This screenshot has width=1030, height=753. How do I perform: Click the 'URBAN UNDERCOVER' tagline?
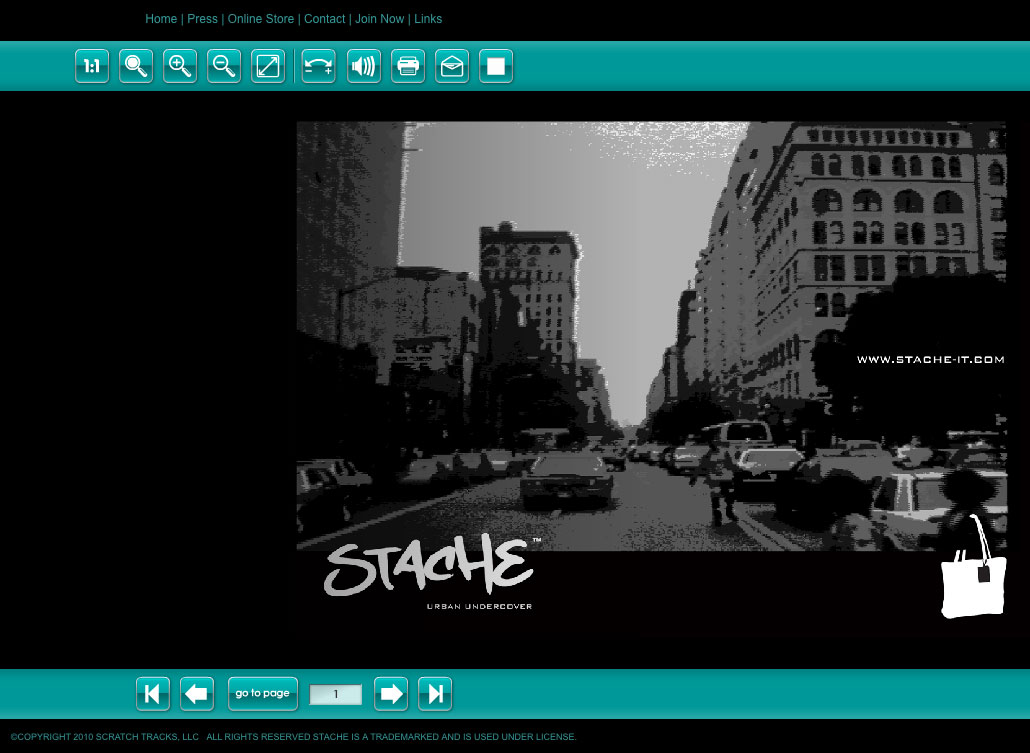click(x=480, y=606)
